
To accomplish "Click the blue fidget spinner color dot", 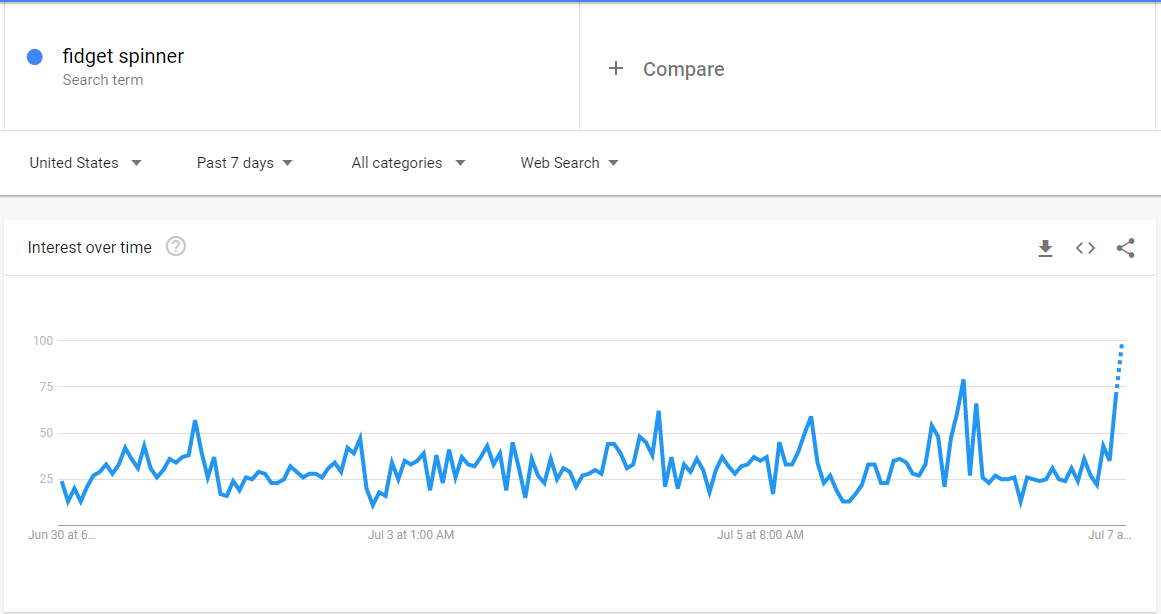I will coord(35,57).
